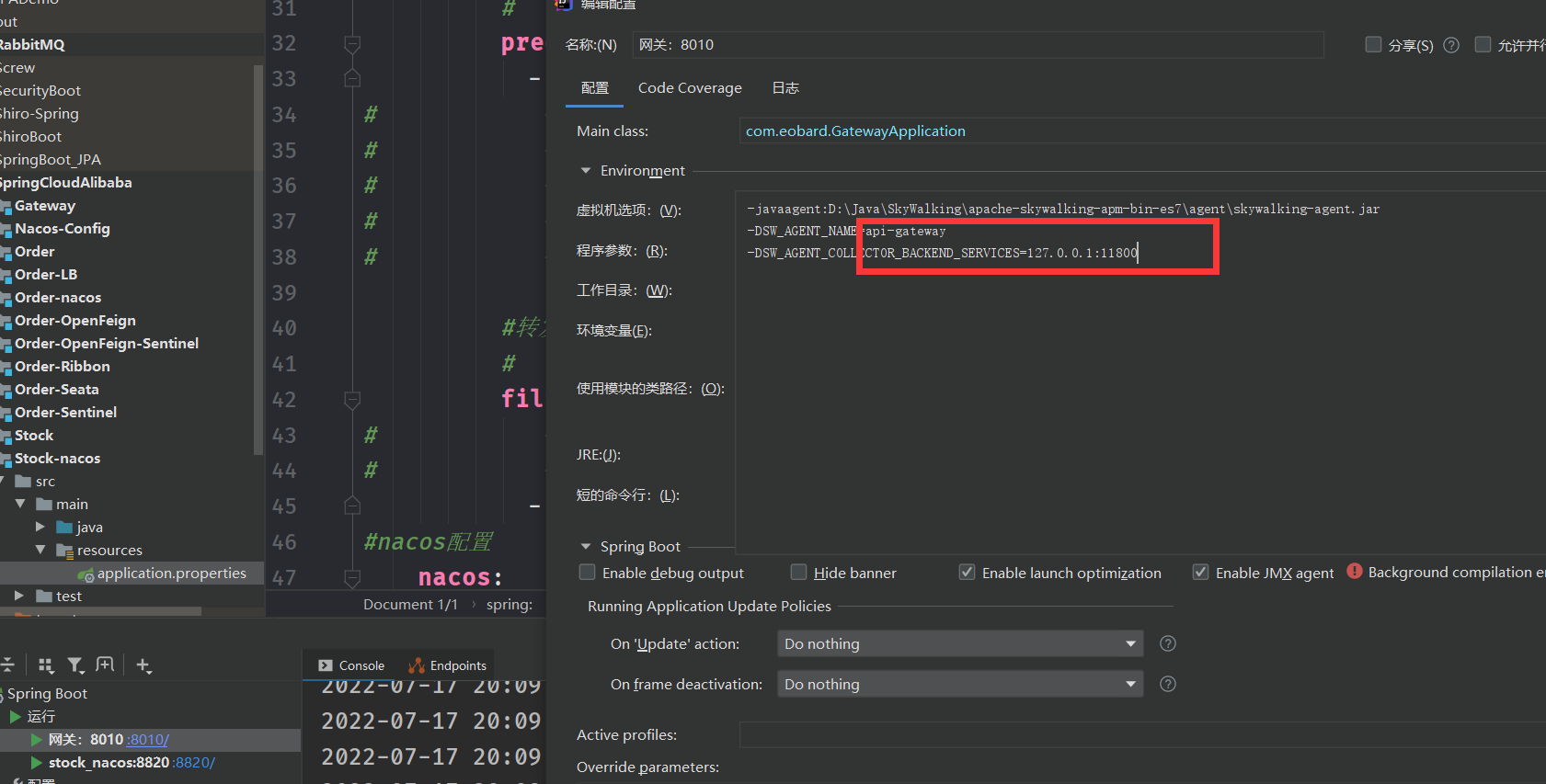Enable the debug output checkbox
Viewport: 1546px width, 784px height.
click(x=587, y=573)
